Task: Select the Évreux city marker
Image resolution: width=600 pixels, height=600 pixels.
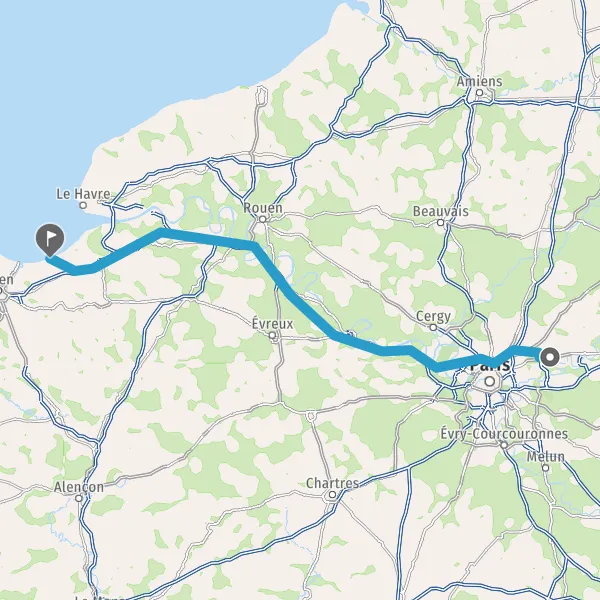Action: [272, 336]
